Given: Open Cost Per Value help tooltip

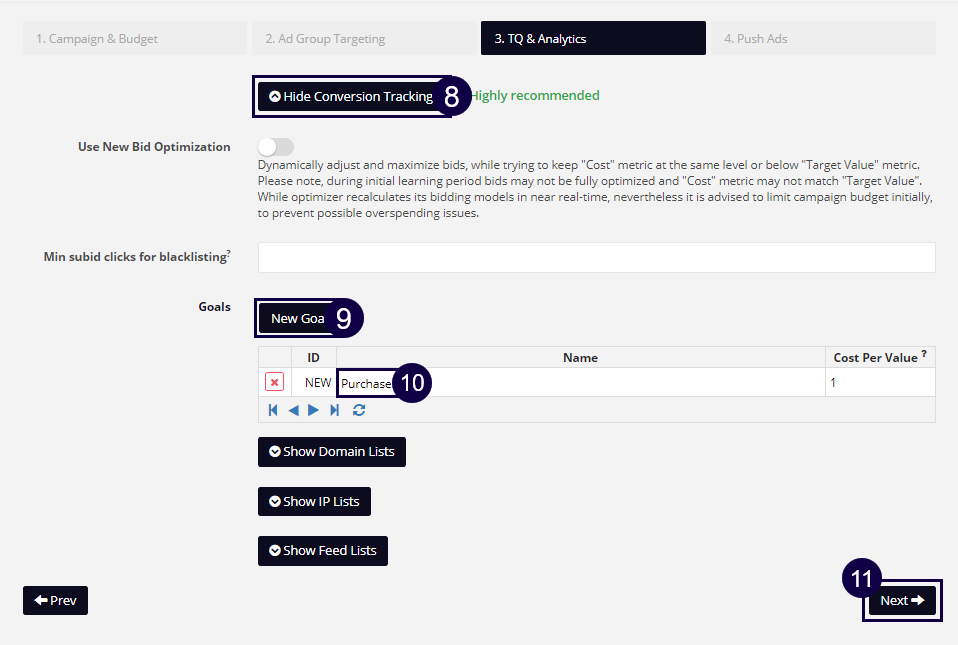Looking at the screenshot, I should pos(922,353).
